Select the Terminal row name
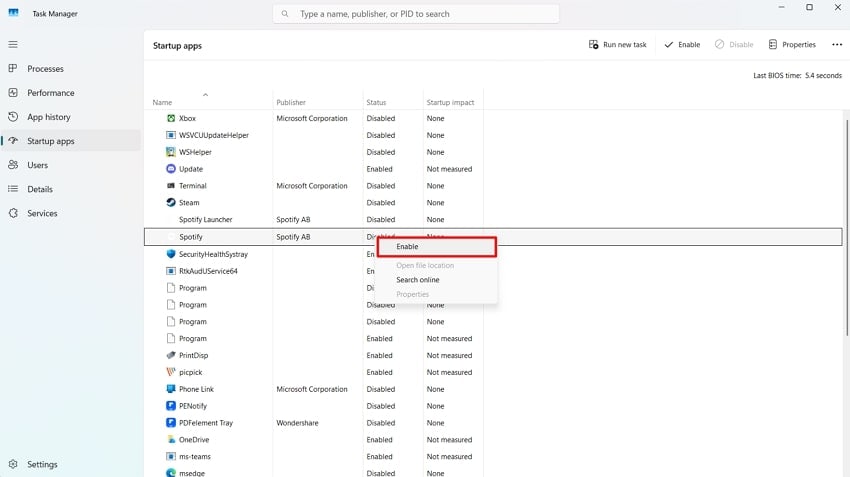The width and height of the screenshot is (850, 477). [x=192, y=185]
